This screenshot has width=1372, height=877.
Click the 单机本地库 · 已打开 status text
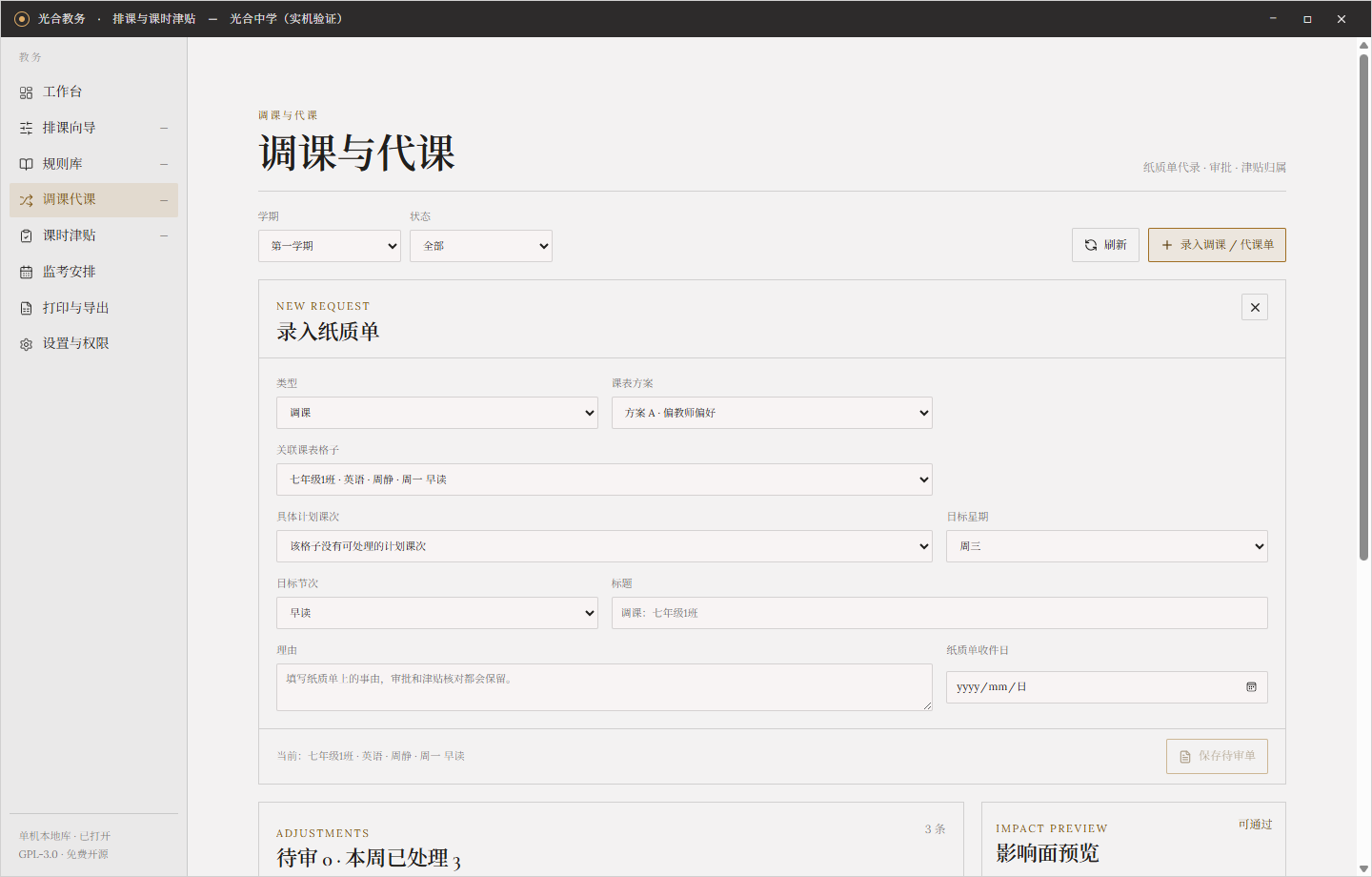click(x=65, y=836)
